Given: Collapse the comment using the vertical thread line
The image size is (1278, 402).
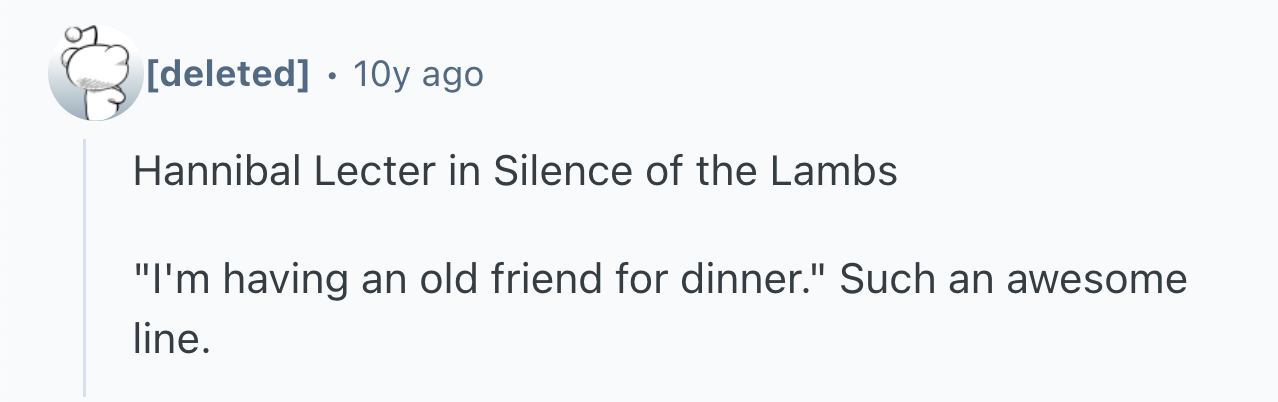Looking at the screenshot, I should (x=85, y=268).
